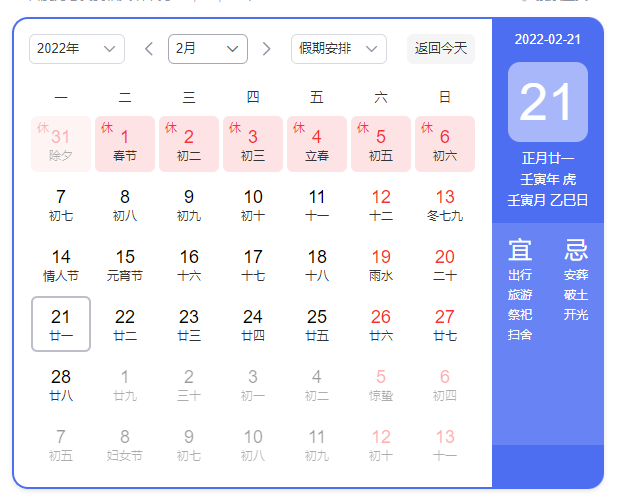Image resolution: width=636 pixels, height=503 pixels.
Task: Select March 3 初一 cell
Action: (x=253, y=384)
